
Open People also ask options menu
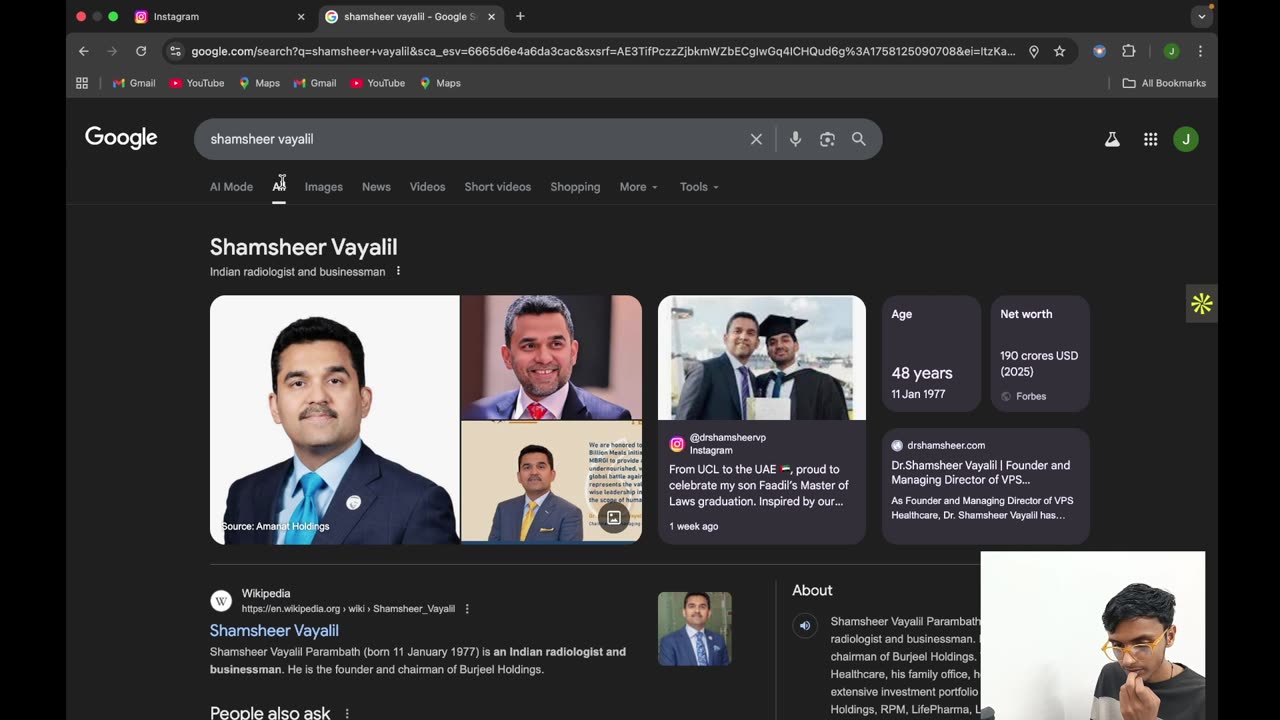click(x=347, y=713)
